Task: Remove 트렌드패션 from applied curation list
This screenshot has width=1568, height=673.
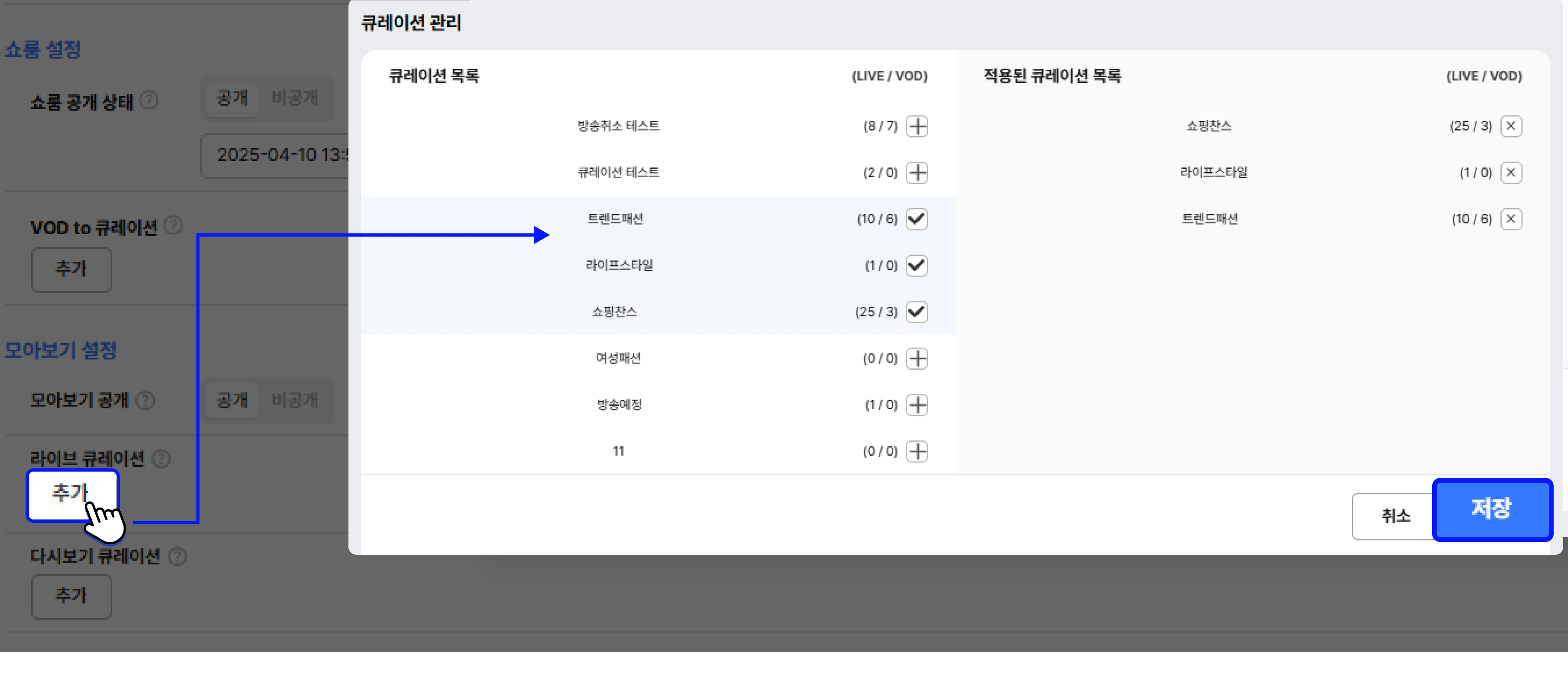Action: pyautogui.click(x=1511, y=219)
